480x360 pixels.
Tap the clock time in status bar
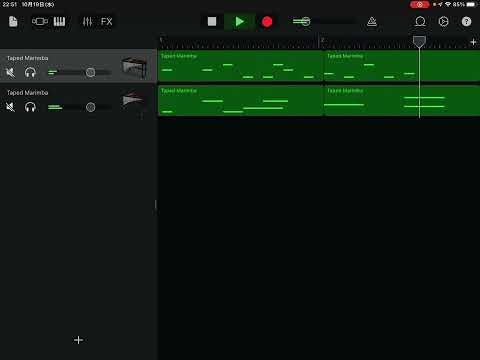[10, 5]
